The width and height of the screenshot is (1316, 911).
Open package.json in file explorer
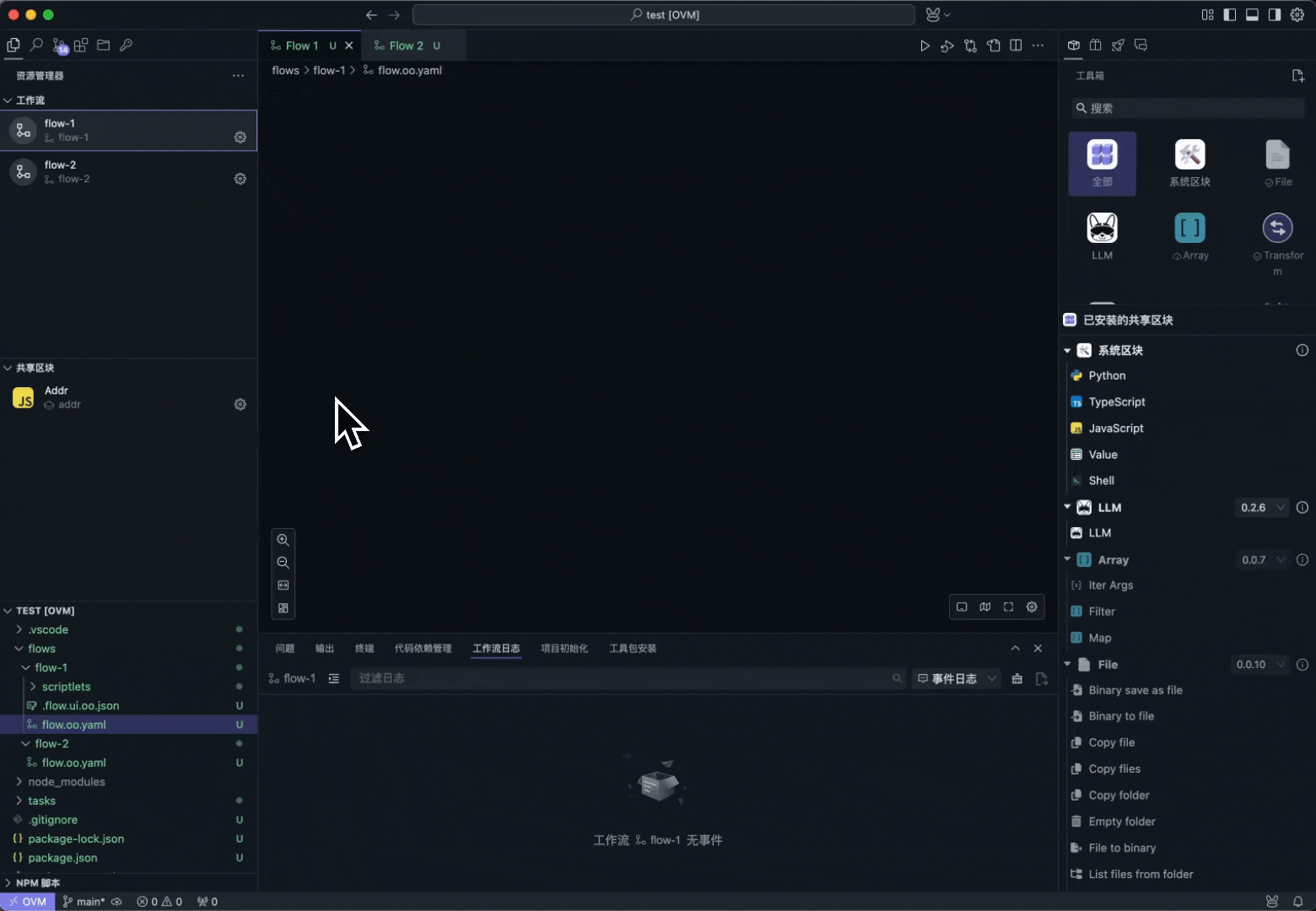62,858
